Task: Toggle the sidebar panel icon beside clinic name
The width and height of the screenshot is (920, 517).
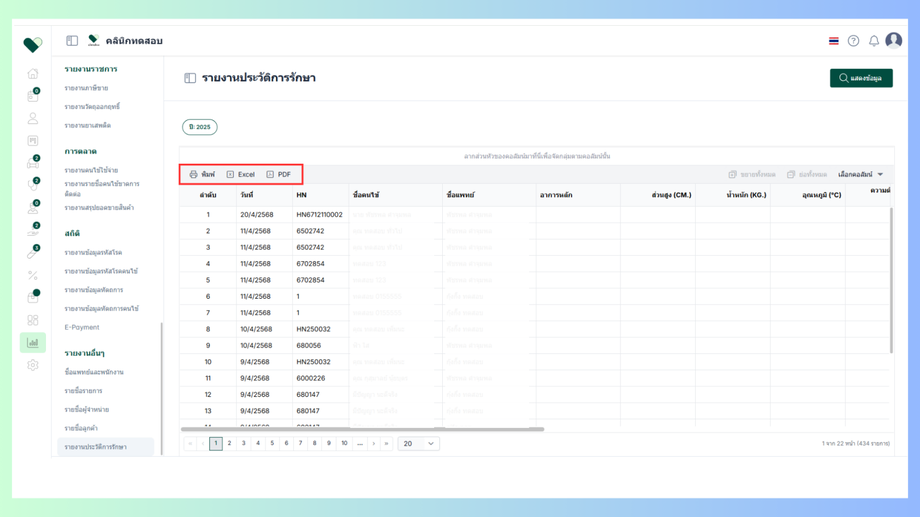Action: [x=72, y=40]
